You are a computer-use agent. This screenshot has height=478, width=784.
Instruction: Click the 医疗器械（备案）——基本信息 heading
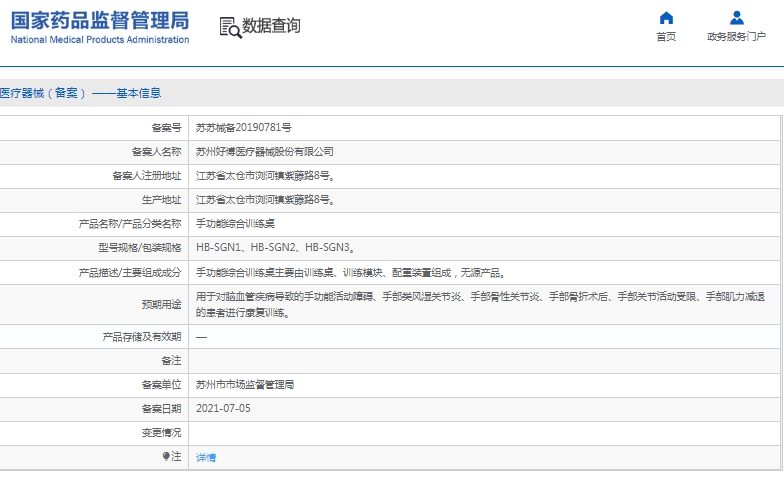[80, 93]
